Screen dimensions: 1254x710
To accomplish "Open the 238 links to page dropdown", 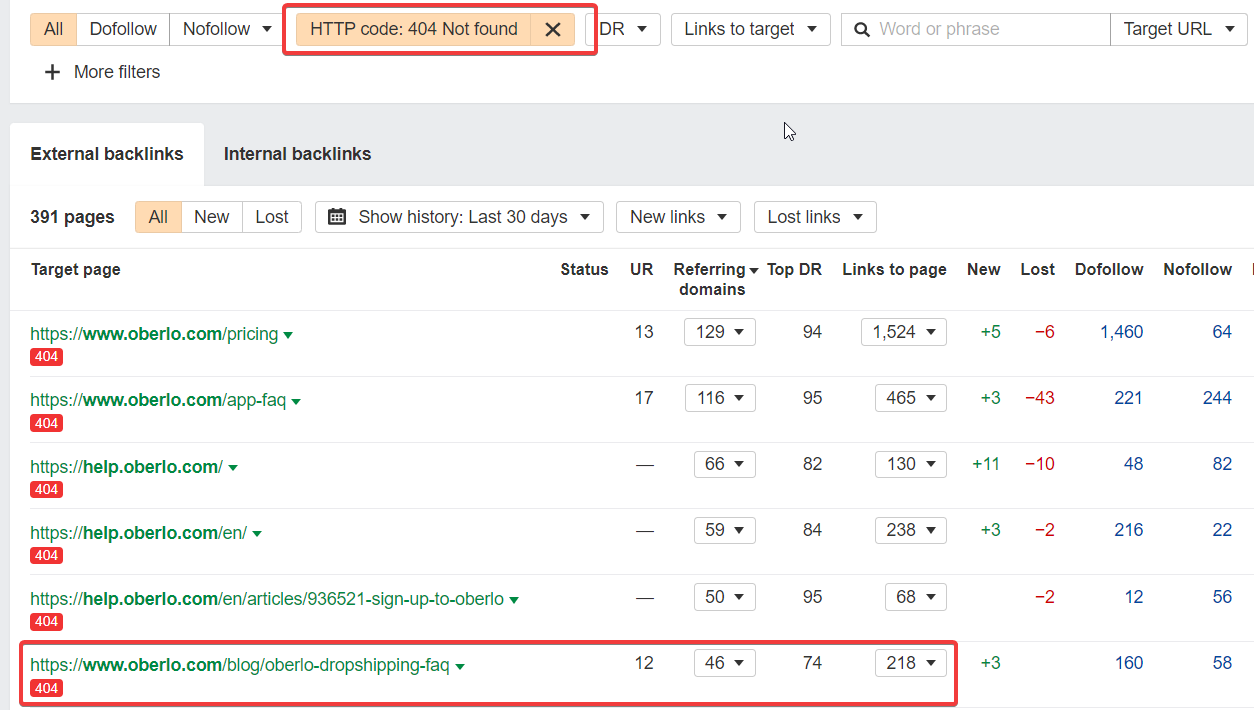I will pos(911,531).
